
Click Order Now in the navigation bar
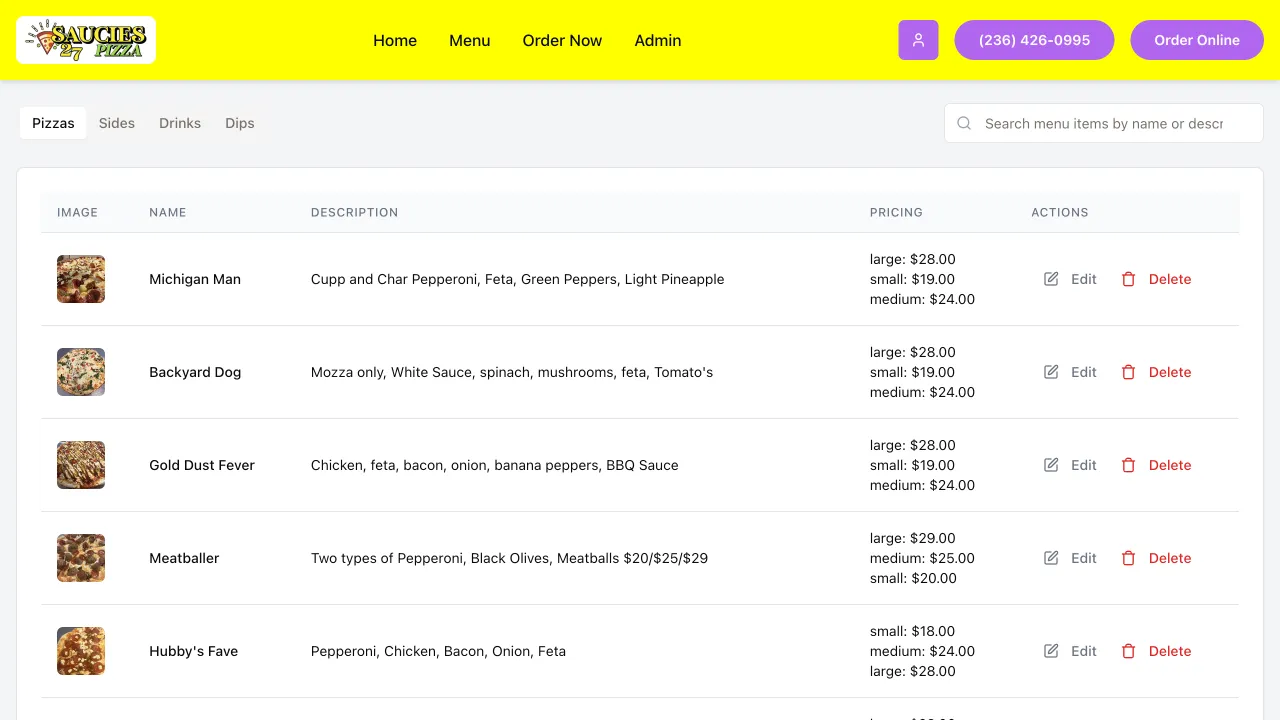point(562,40)
